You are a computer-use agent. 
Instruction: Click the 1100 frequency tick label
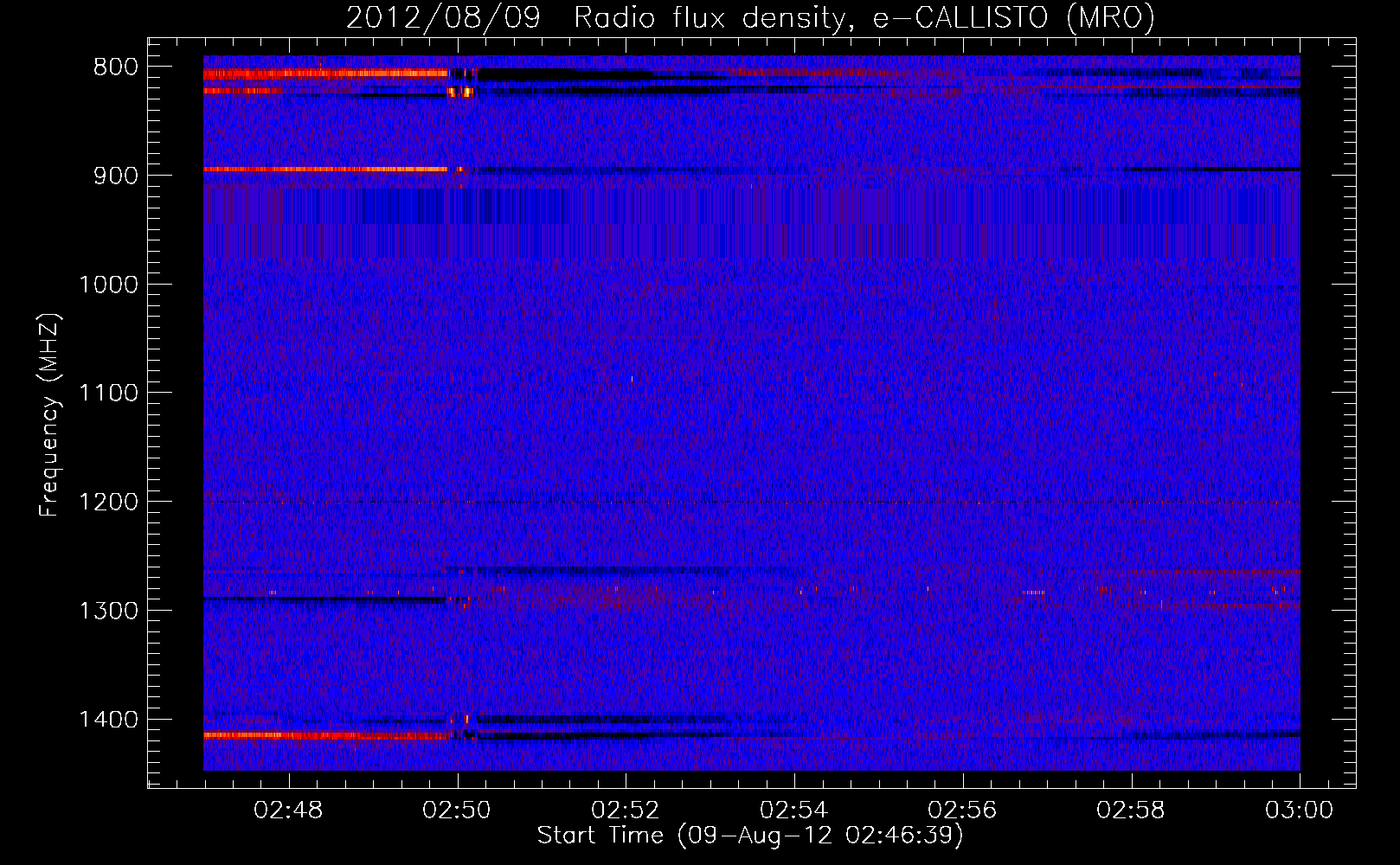108,394
